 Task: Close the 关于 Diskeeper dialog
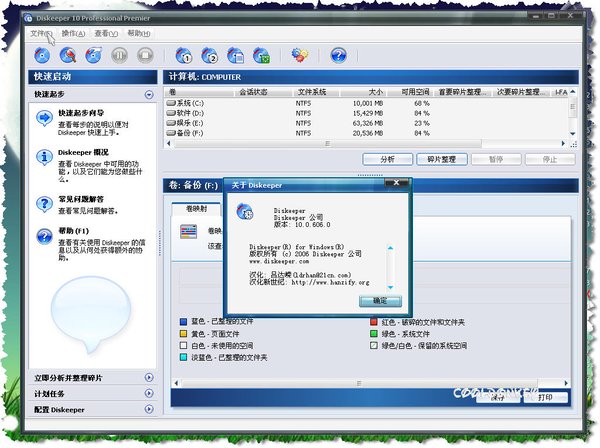click(x=397, y=183)
